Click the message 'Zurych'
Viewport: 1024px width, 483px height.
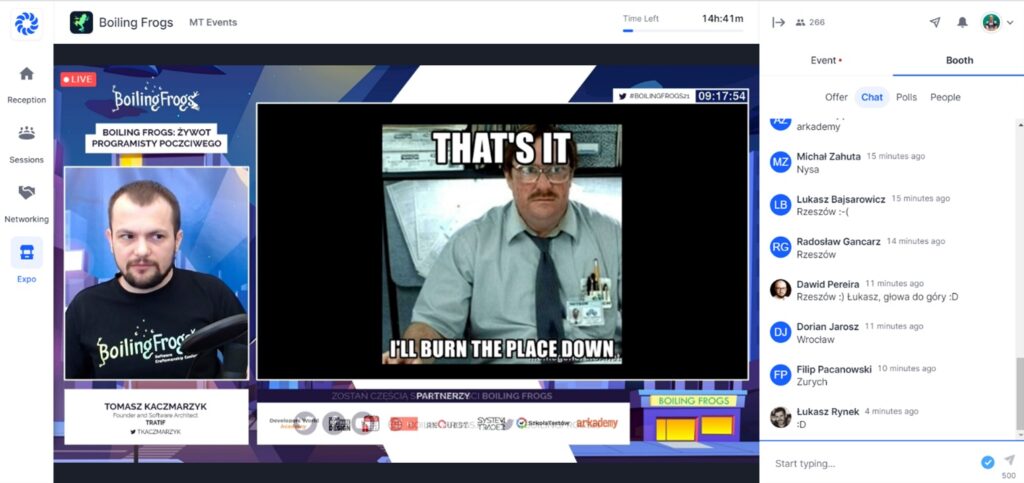point(812,382)
